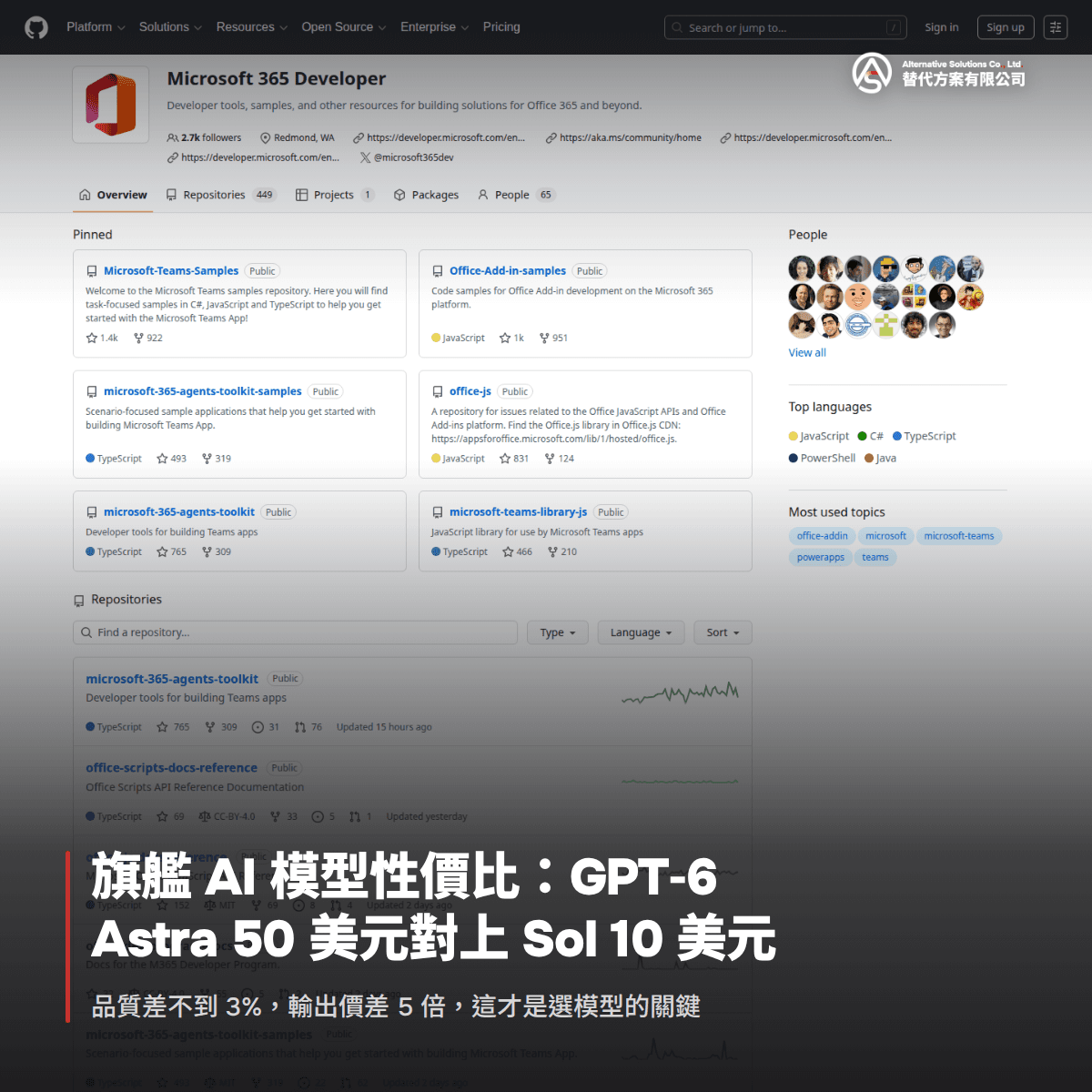This screenshot has height=1092, width=1092.
Task: Click fork count 922 on Microsoft-Teams-Samples
Action: pyautogui.click(x=147, y=338)
